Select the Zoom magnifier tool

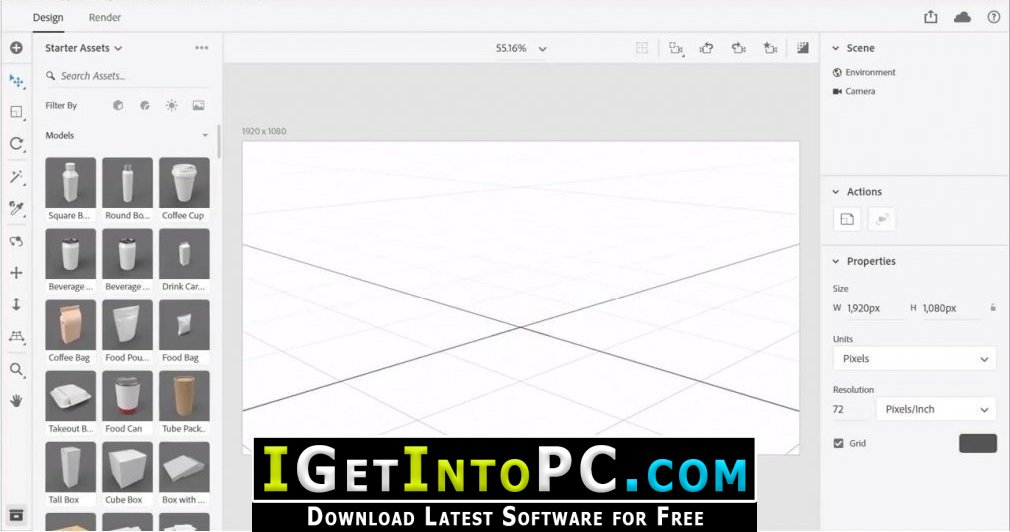[x=16, y=369]
